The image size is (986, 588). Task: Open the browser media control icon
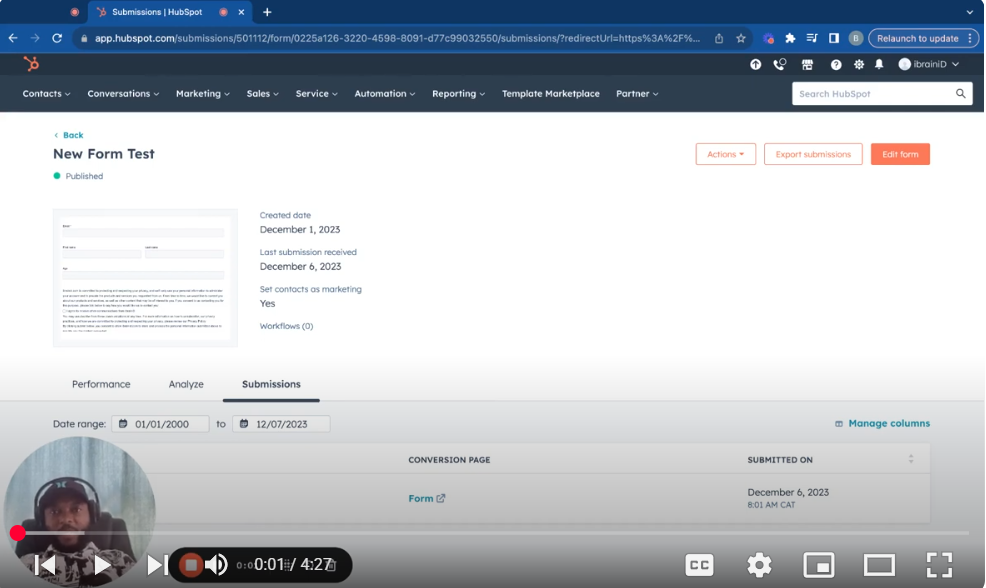(x=812, y=38)
